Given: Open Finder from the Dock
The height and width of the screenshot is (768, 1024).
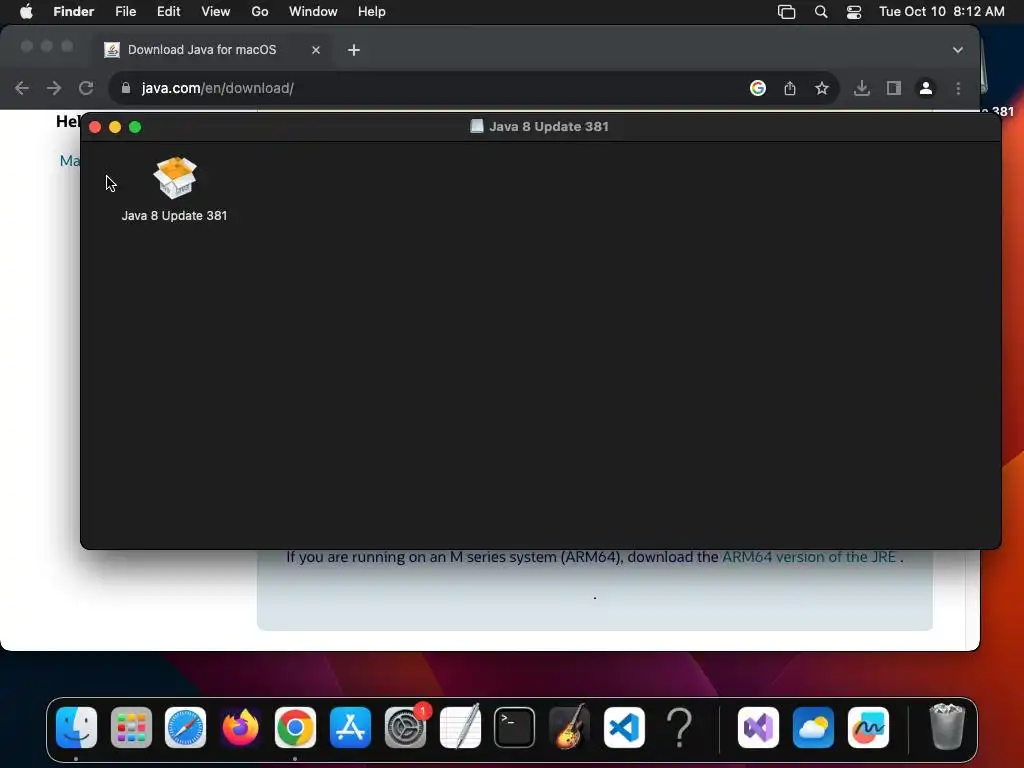Looking at the screenshot, I should (76, 728).
